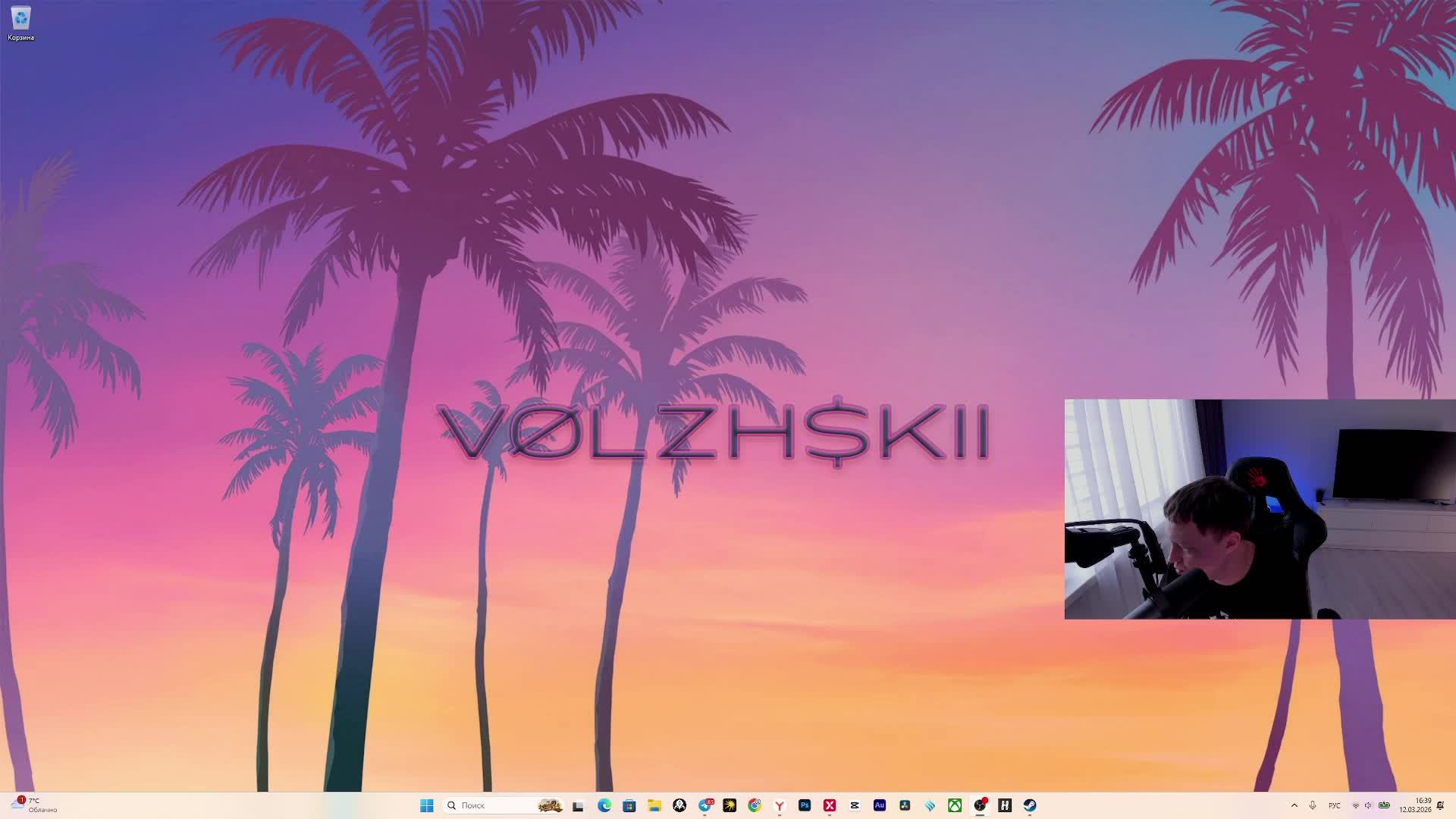Launch Adobe Photoshop from the taskbar
Image resolution: width=1456 pixels, height=819 pixels.
[805, 805]
